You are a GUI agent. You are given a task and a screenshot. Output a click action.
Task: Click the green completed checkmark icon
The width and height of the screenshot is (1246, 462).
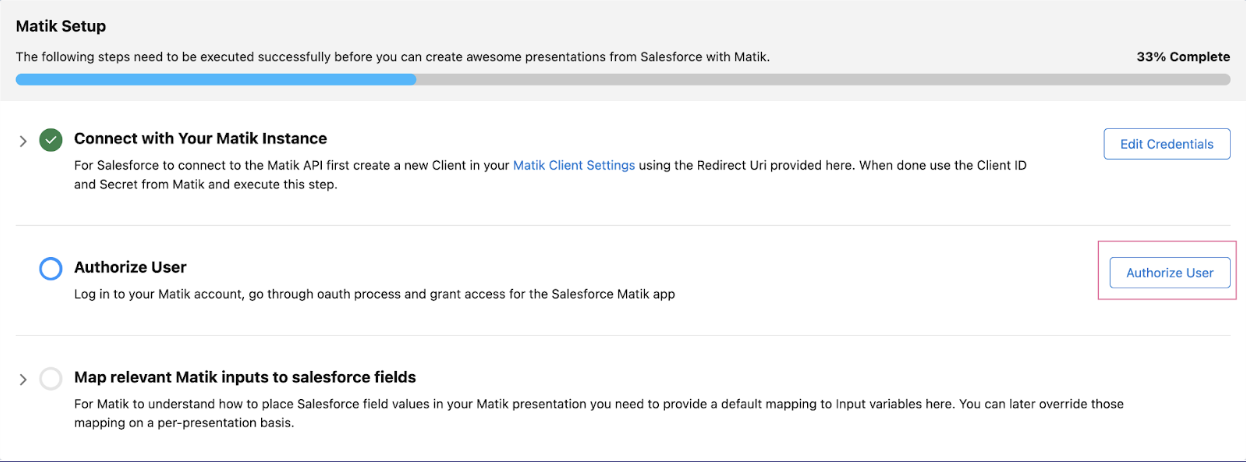[51, 140]
